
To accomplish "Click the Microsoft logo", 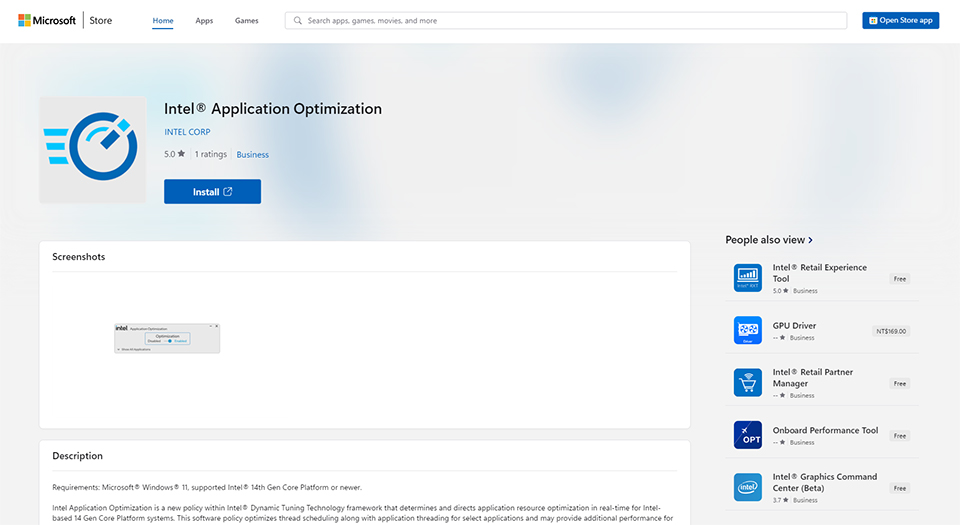I will pos(47,20).
